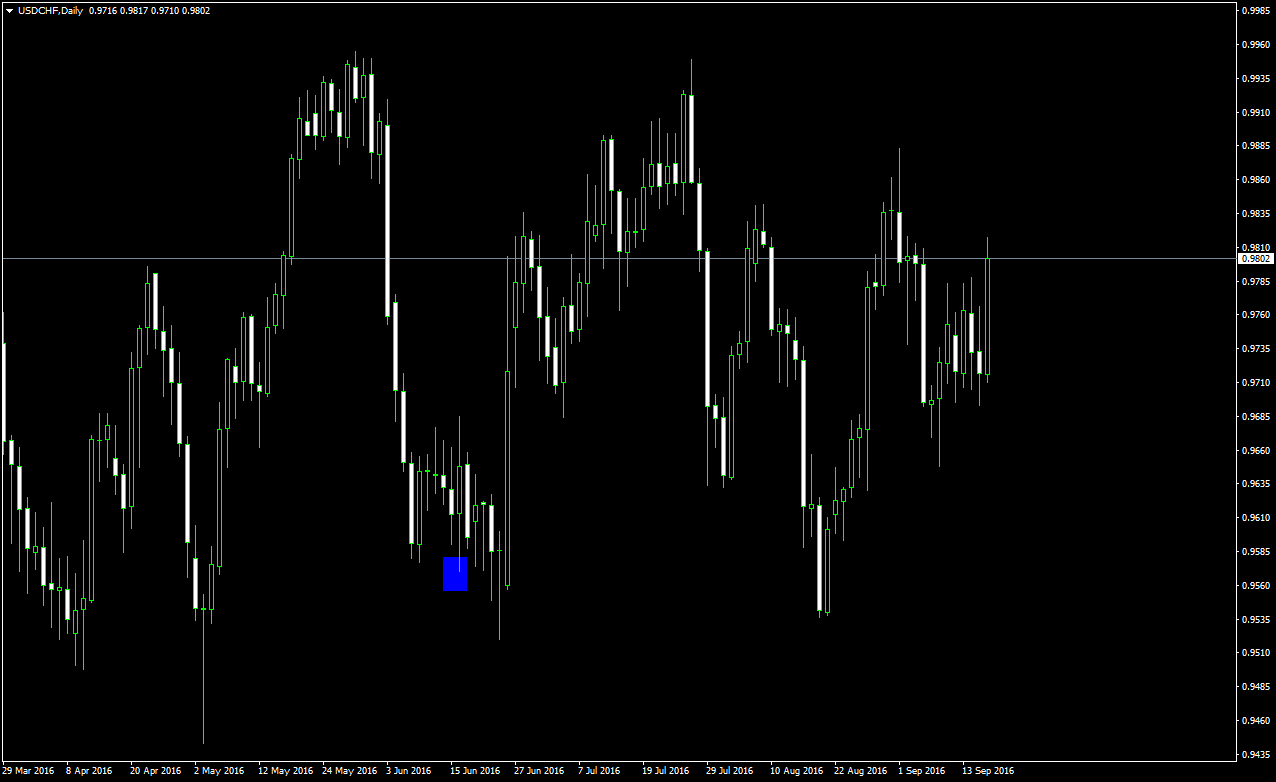Viewport: 1276px width, 782px height.
Task: Click the 22 Aug 2016 date label
Action: (861, 771)
